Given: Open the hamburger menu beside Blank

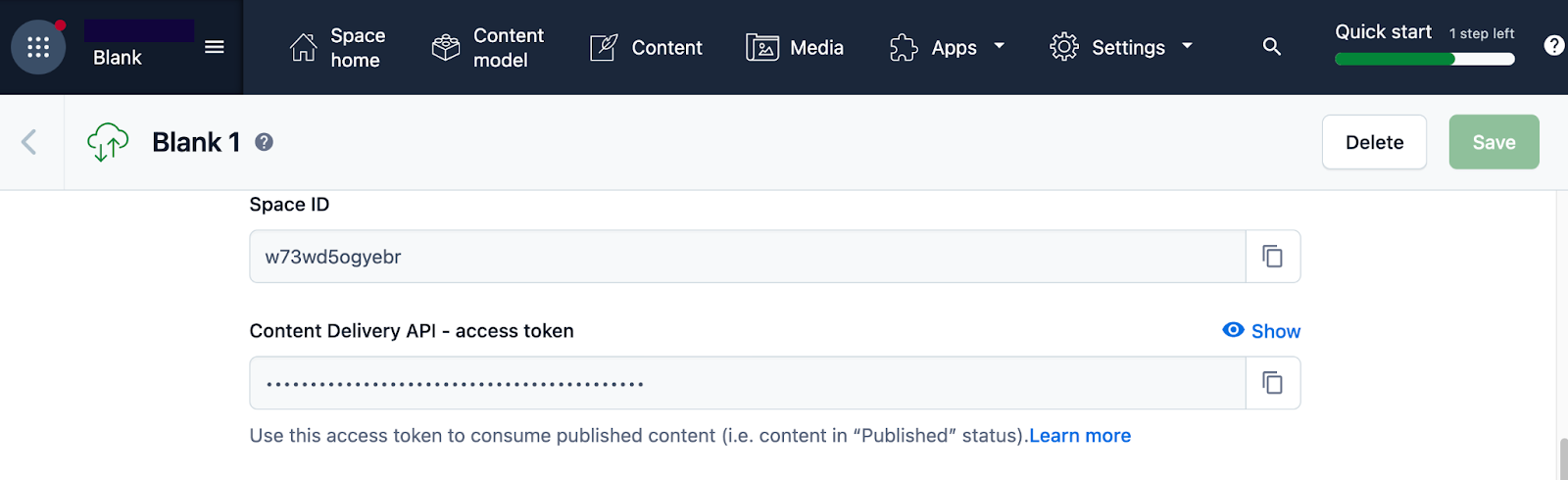Looking at the screenshot, I should point(215,47).
